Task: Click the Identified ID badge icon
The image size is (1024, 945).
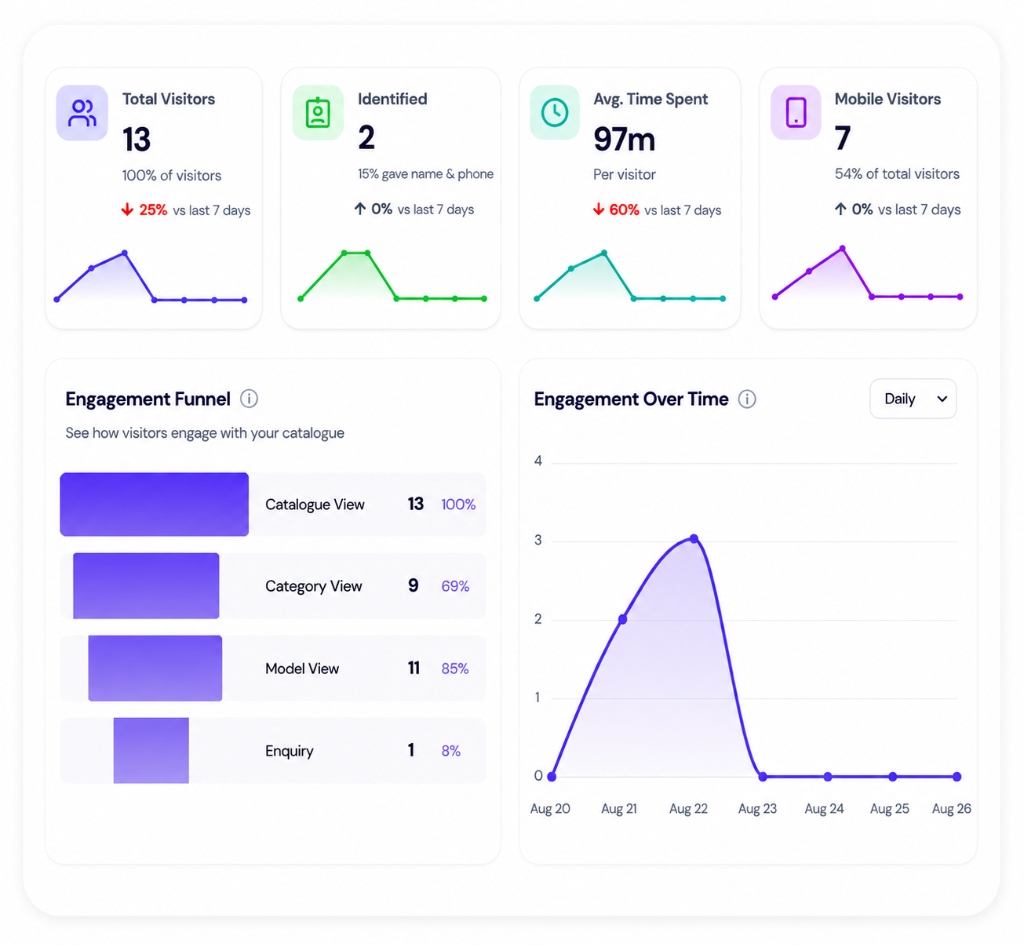Action: [x=318, y=112]
